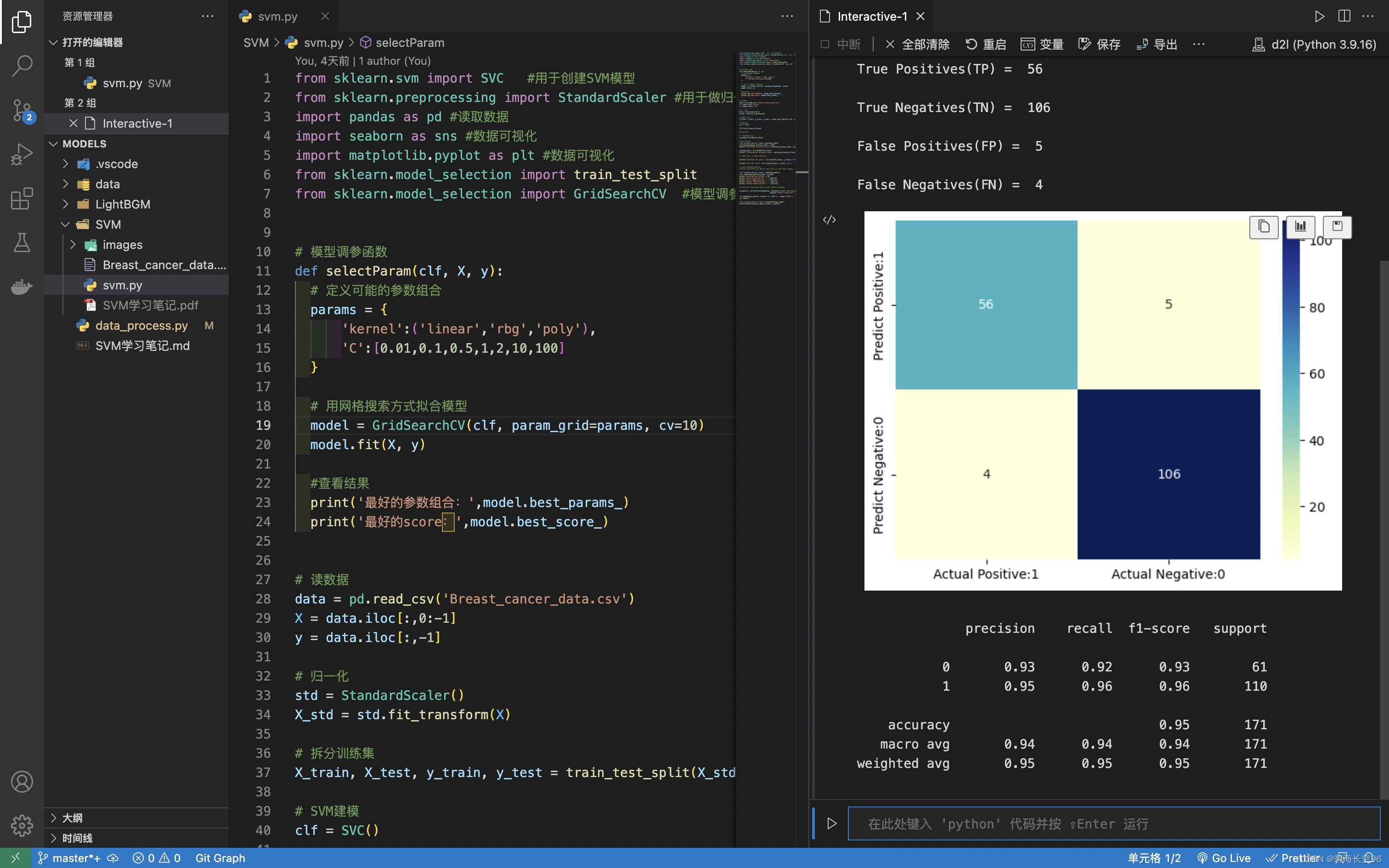The height and width of the screenshot is (868, 1389).
Task: Open data_process.py in the explorer
Action: coord(141,326)
